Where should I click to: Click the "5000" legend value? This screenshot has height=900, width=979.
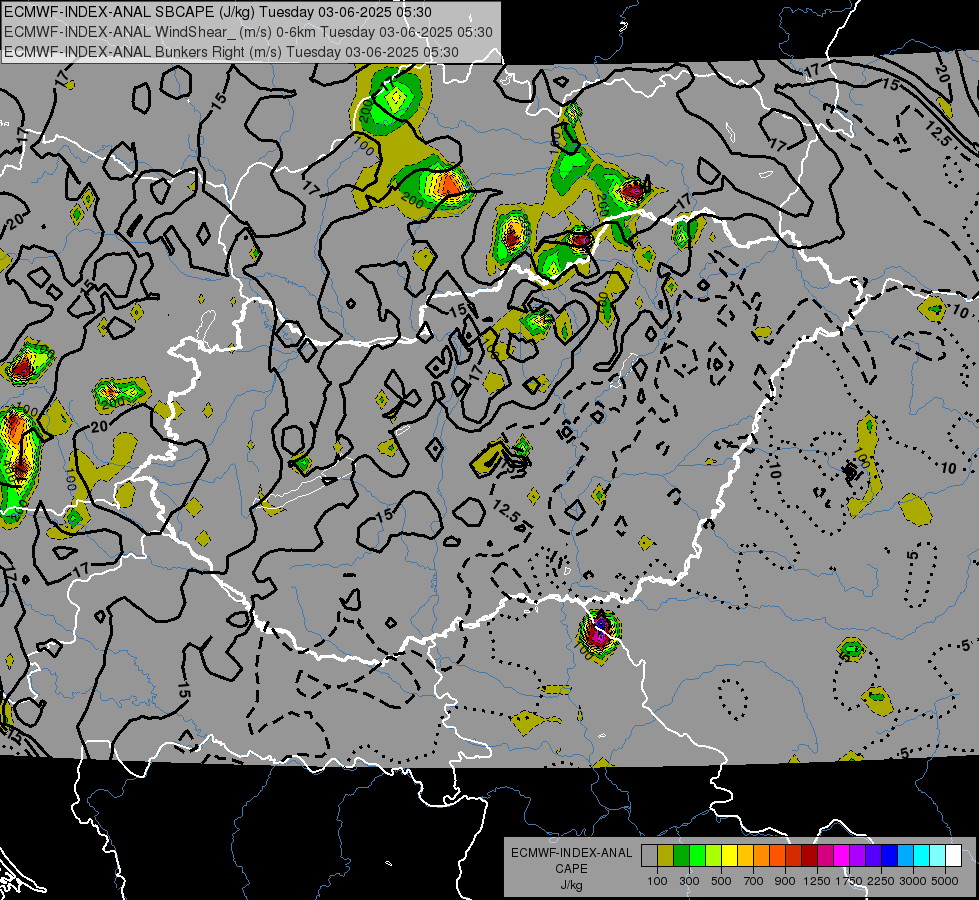point(945,881)
